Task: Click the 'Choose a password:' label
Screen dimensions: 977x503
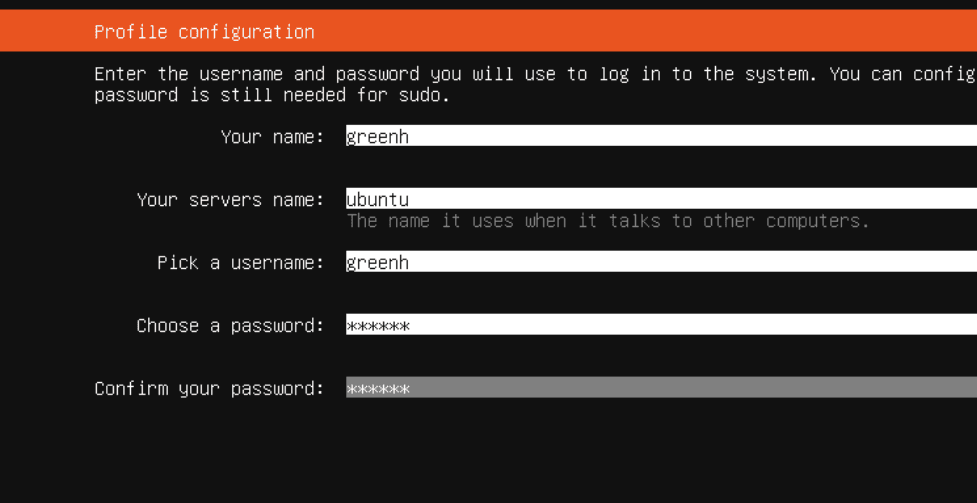Action: click(231, 325)
